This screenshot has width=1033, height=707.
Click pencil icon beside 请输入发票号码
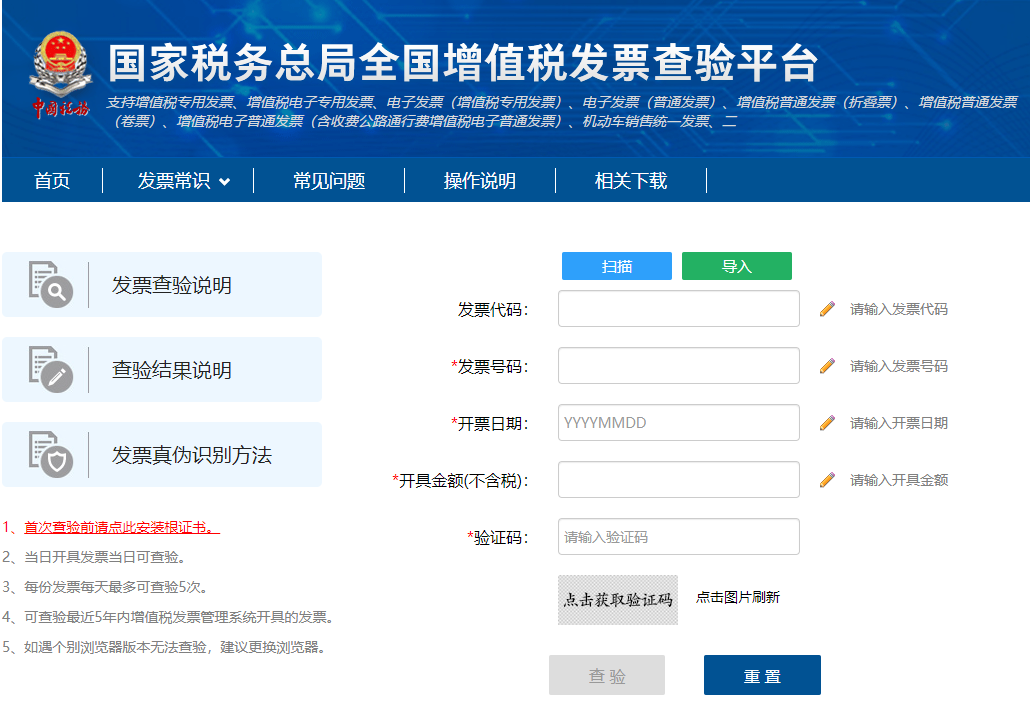(x=827, y=366)
